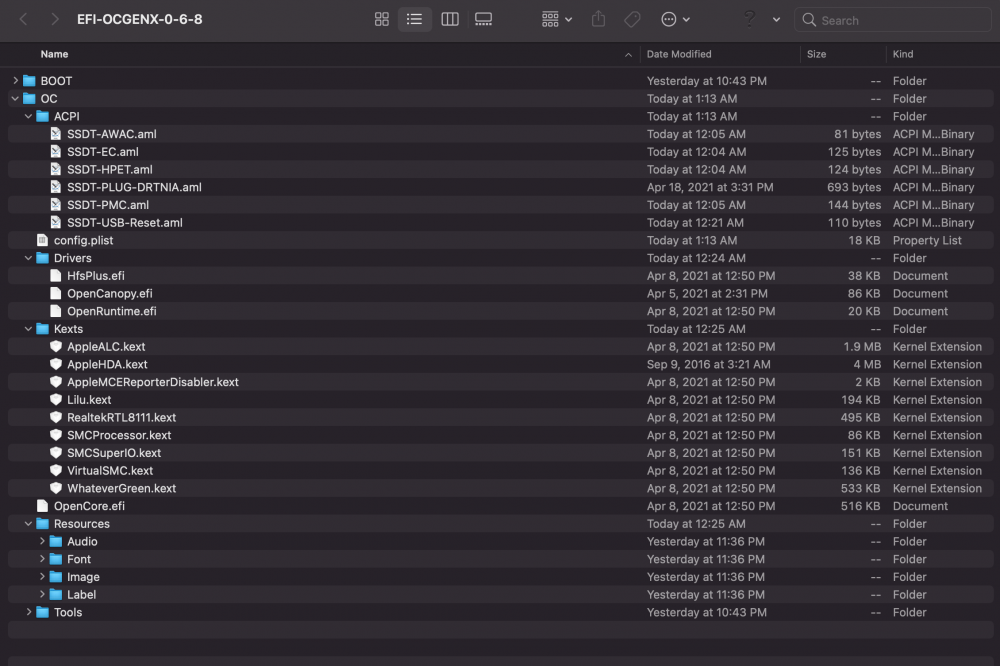Open the toolbar overflow chevron
This screenshot has width=1000, height=666.
[776, 20]
